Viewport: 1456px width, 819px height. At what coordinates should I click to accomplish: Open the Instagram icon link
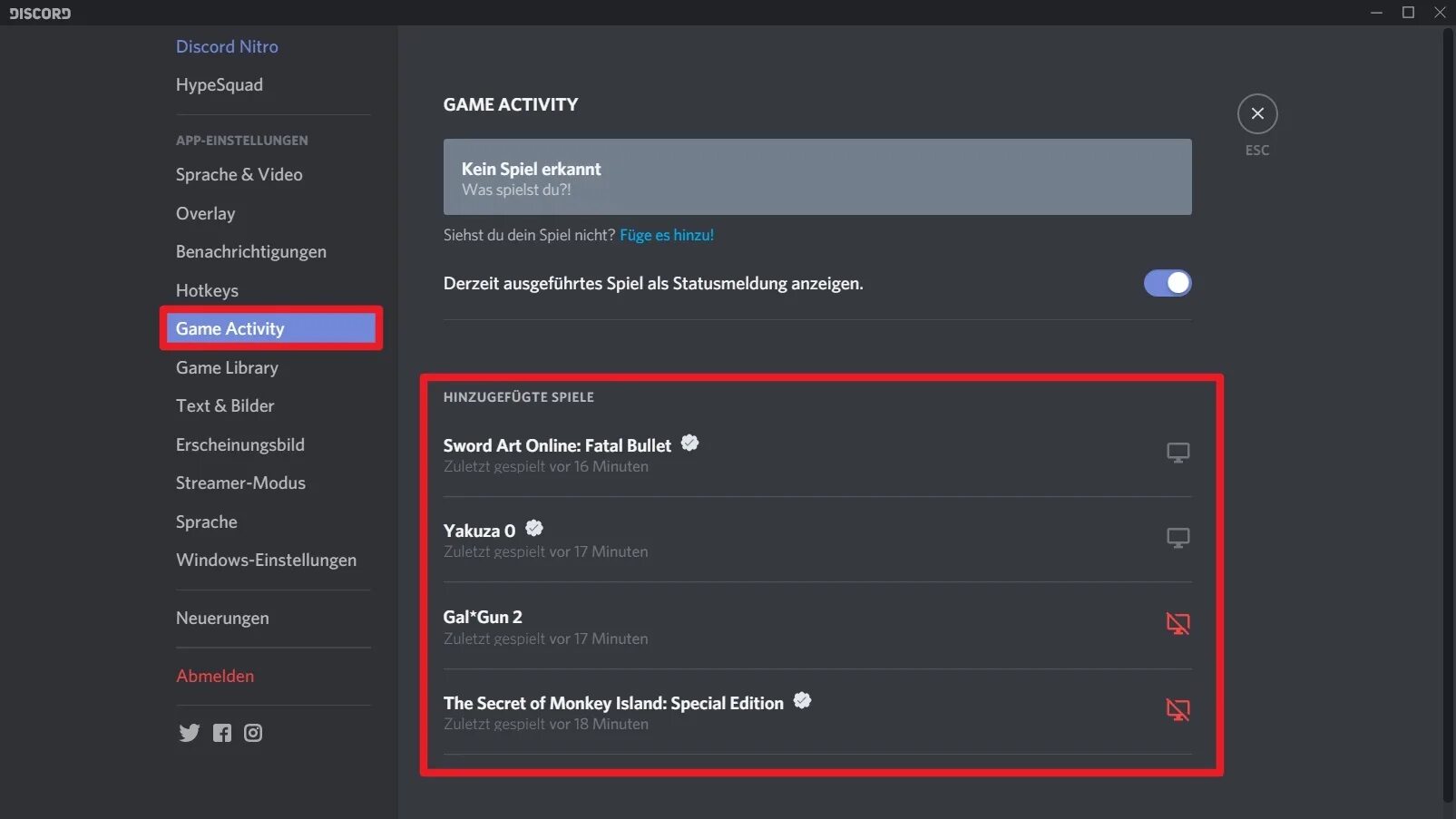(x=253, y=733)
